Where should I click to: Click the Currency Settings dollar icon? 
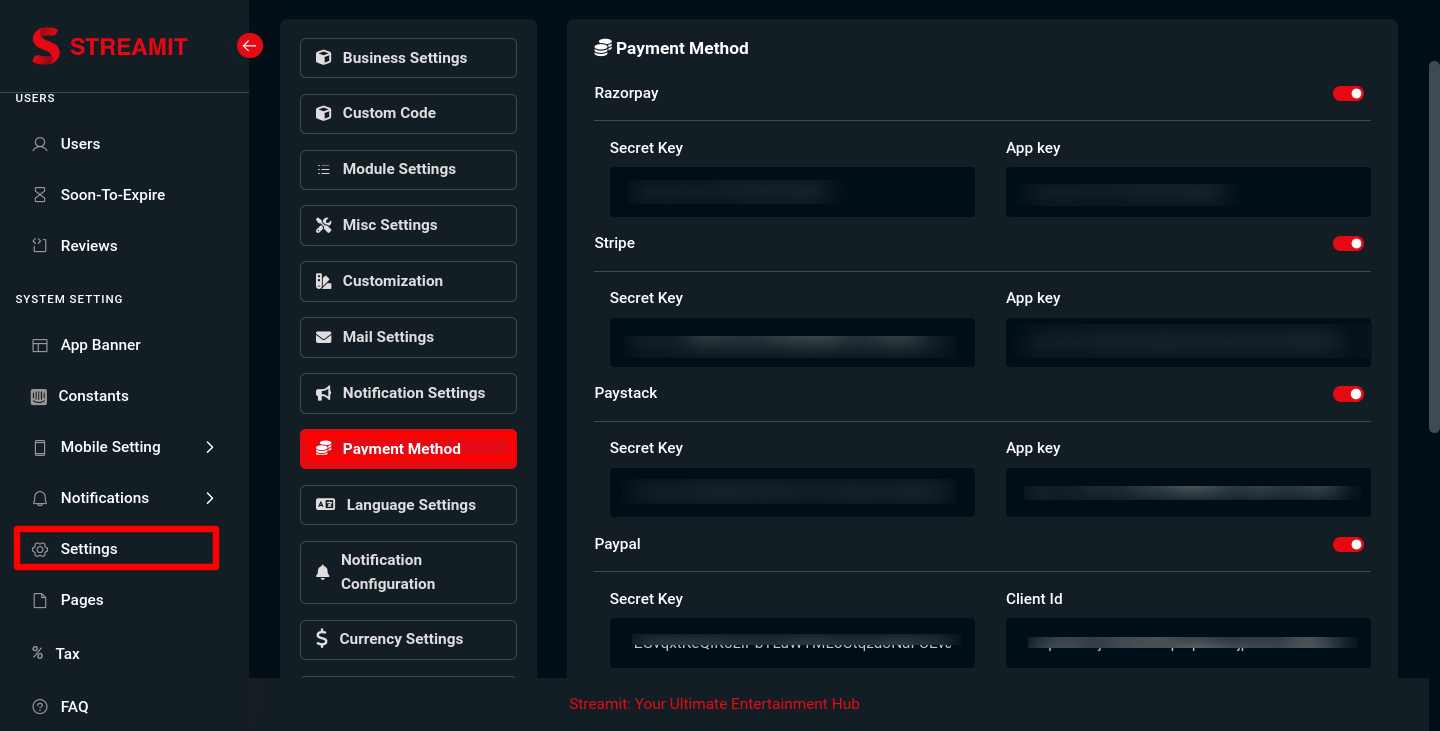pos(321,638)
